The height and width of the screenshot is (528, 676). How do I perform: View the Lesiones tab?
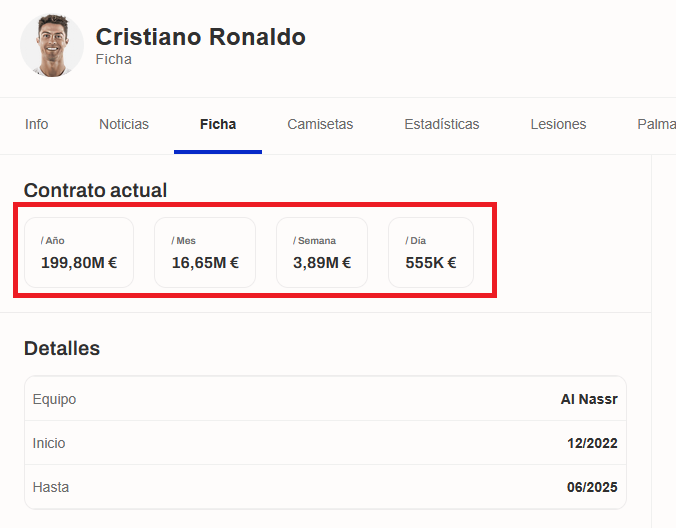tap(558, 124)
